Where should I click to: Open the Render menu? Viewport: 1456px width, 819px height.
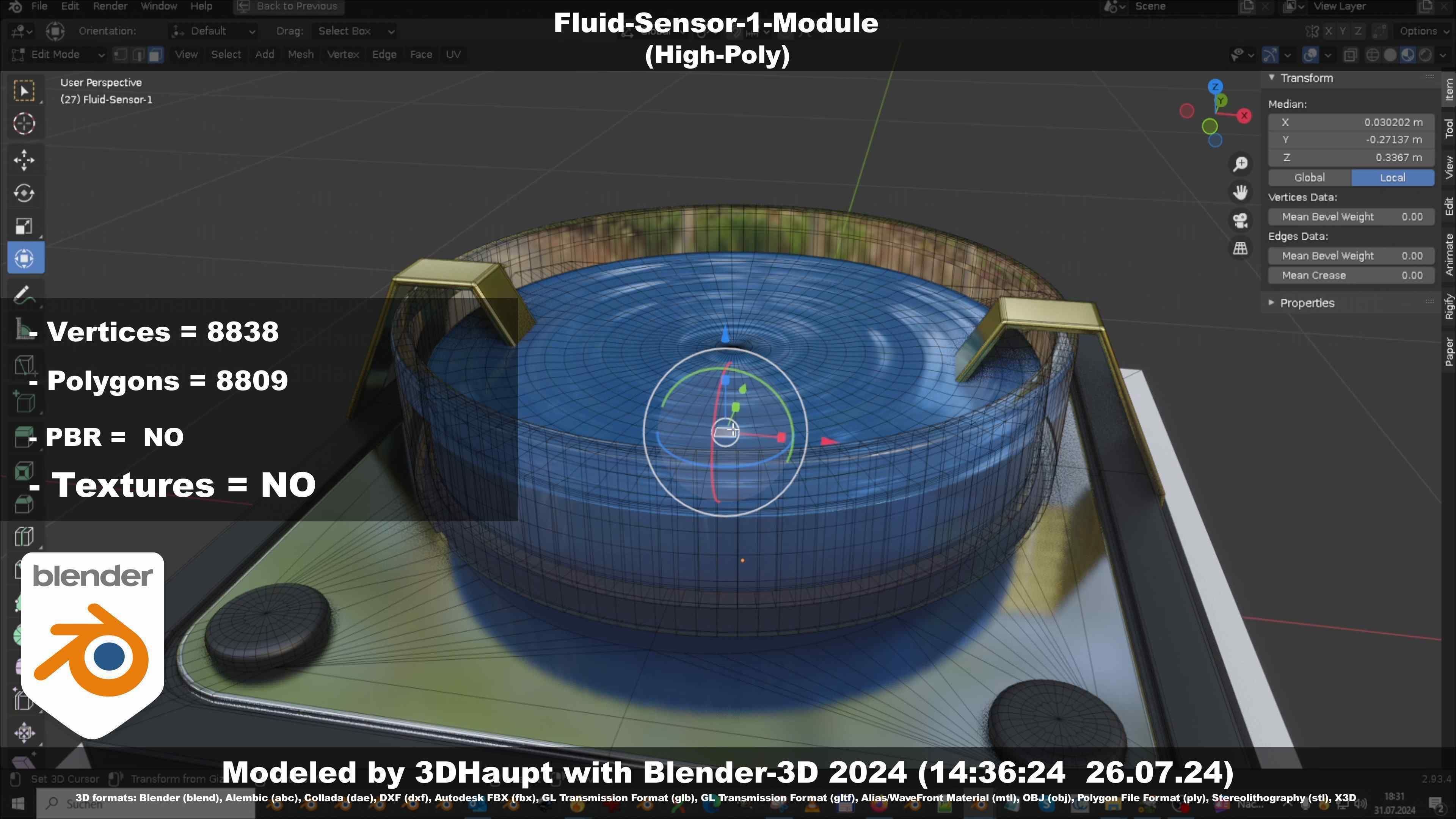pos(110,6)
